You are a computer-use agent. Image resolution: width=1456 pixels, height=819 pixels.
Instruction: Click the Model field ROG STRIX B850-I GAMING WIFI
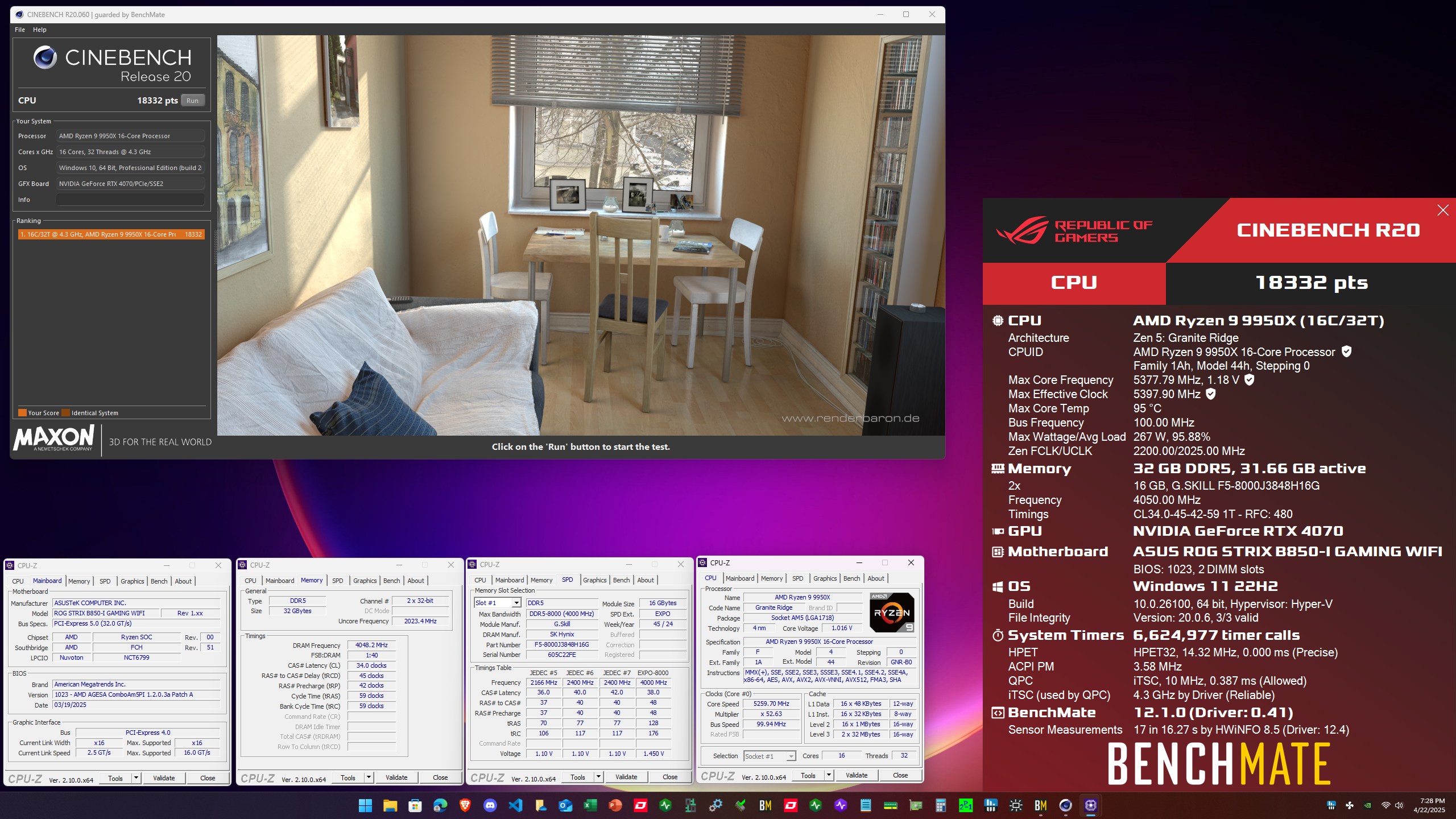click(x=105, y=613)
